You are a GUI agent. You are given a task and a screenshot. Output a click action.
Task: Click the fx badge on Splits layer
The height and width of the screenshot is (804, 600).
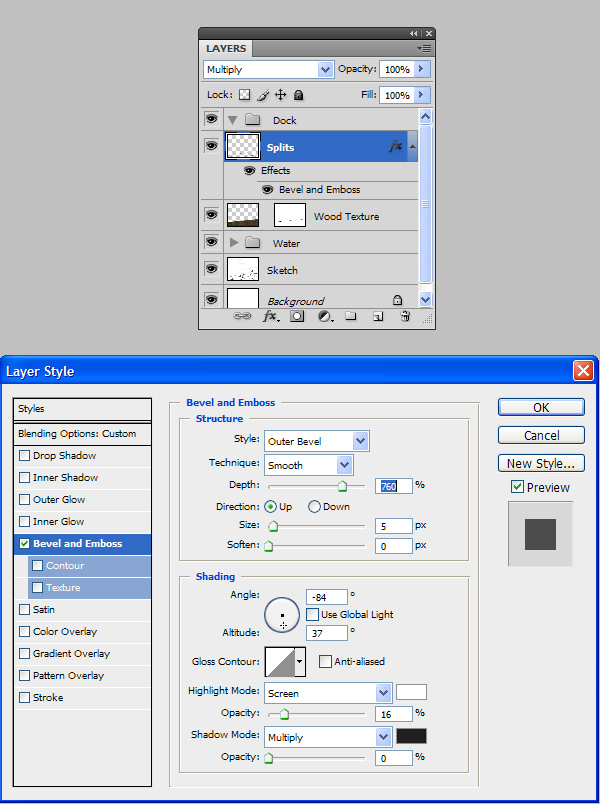point(395,147)
